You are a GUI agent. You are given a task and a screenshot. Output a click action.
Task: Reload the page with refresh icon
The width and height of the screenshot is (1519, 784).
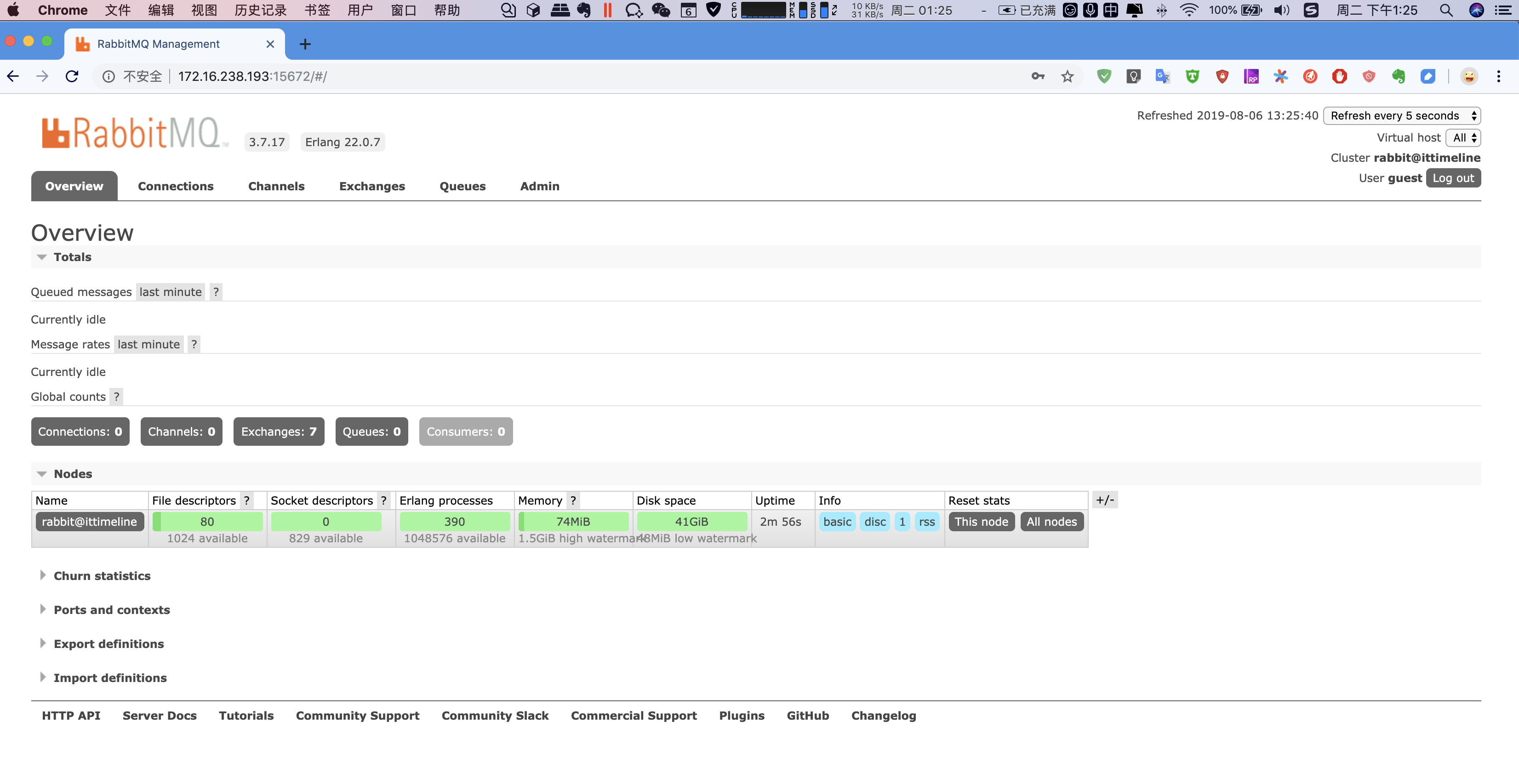click(x=72, y=76)
